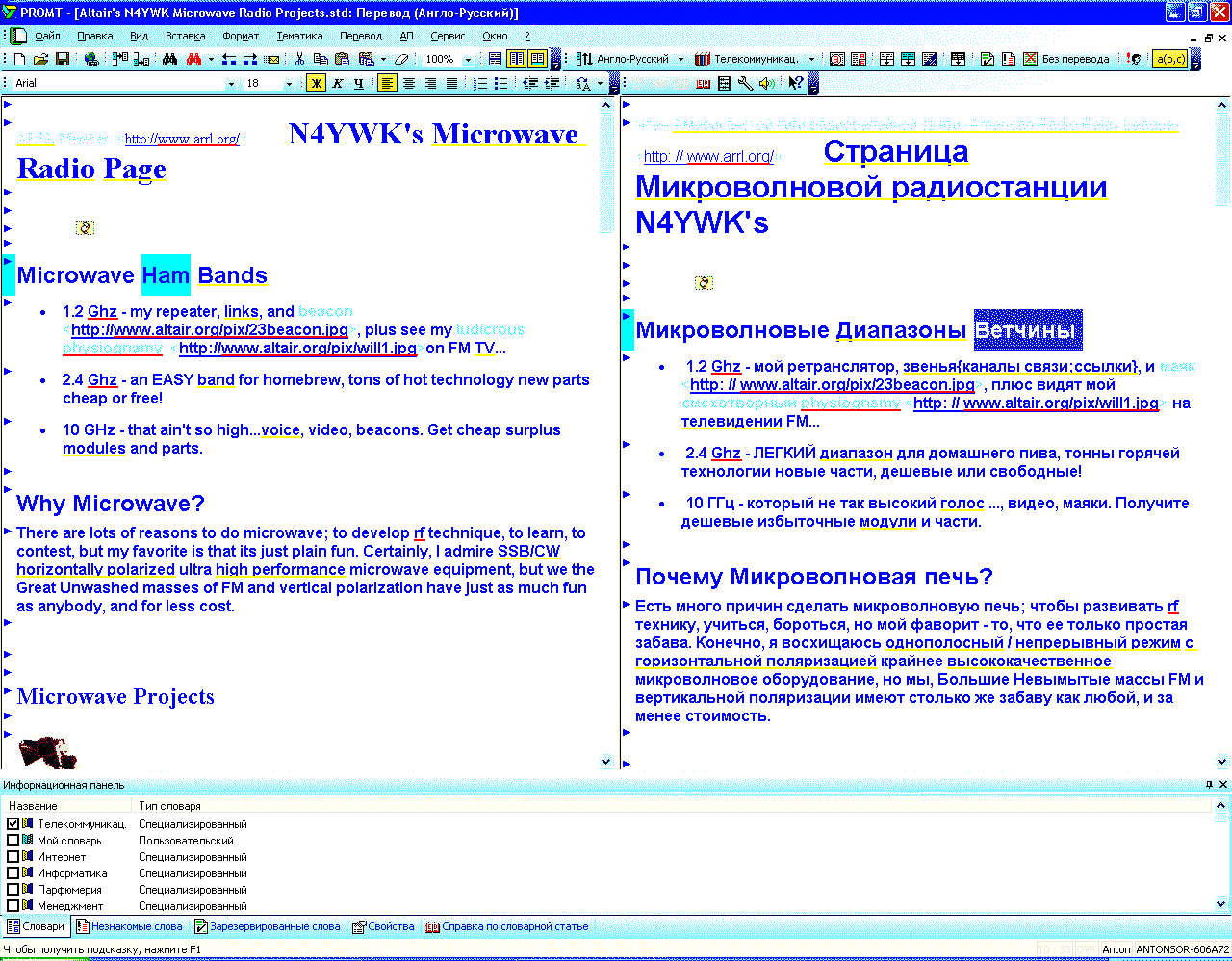Screen dimensions: 1232x961
Task: Open the Правка menu
Action: pyautogui.click(x=95, y=36)
